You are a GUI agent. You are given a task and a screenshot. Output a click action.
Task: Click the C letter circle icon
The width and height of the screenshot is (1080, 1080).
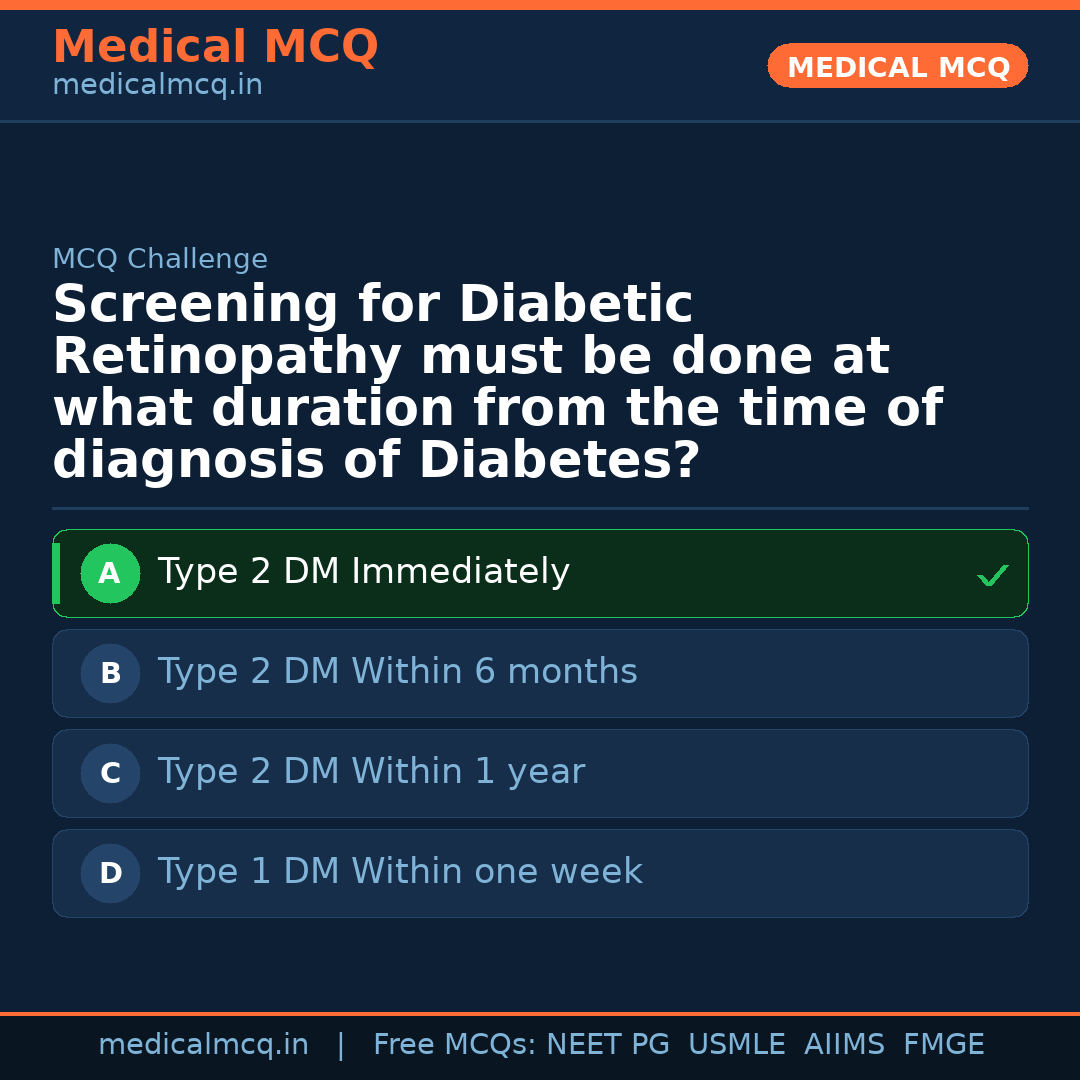[110, 774]
